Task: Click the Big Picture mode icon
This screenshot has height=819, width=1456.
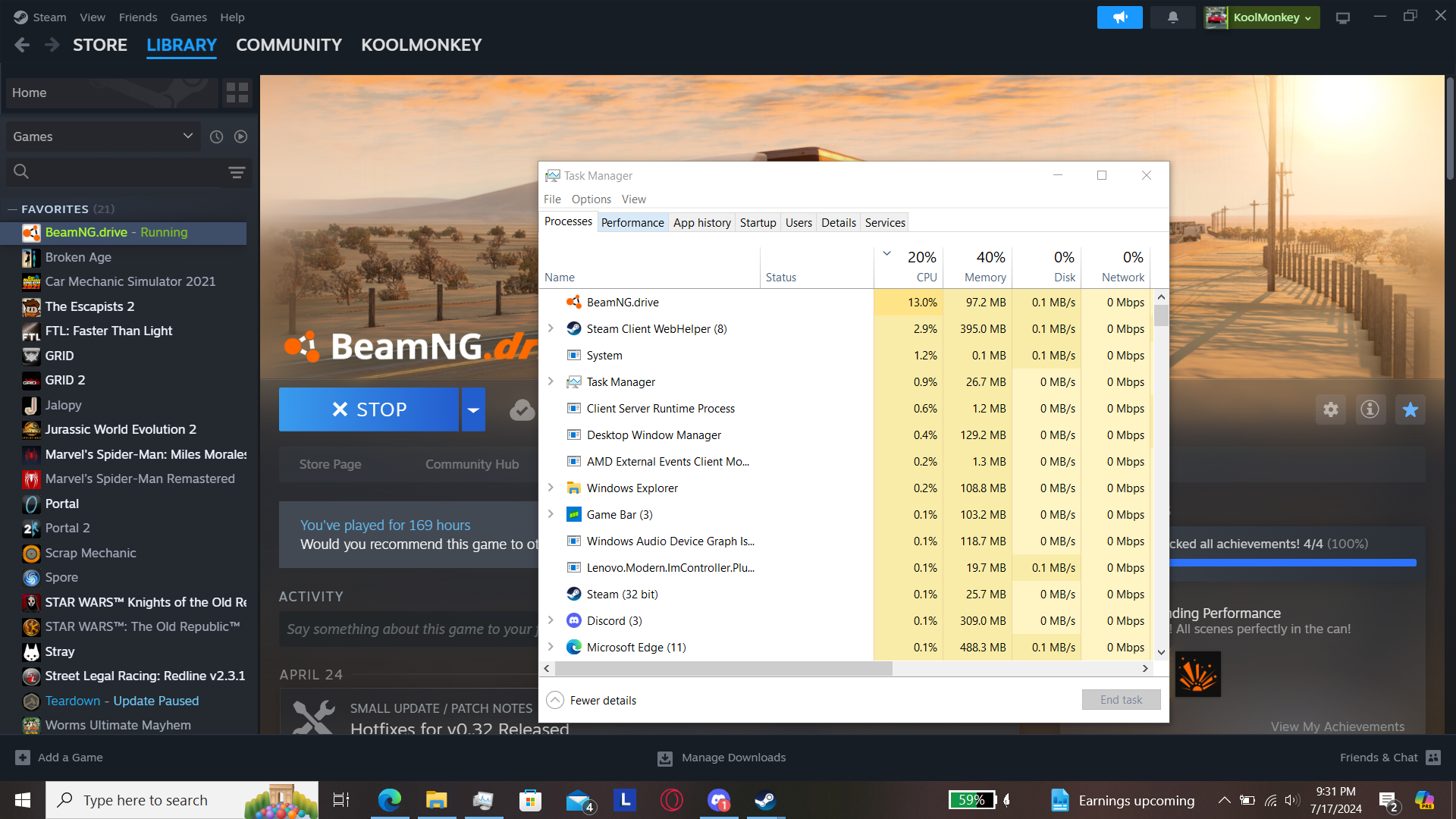Action: click(1342, 17)
